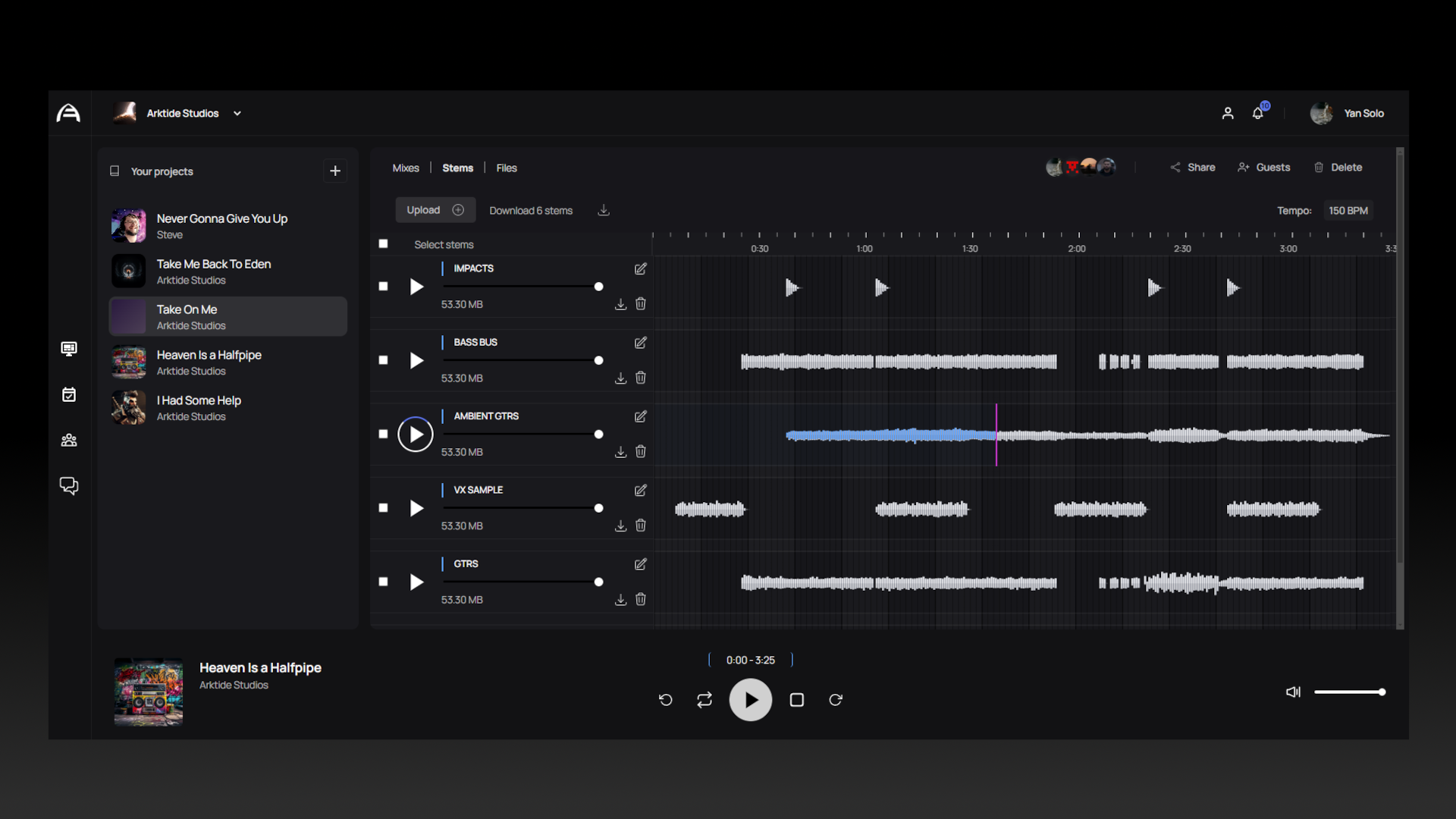Screen dimensions: 1456x819
Task: Edit the IMPACTS stem name
Action: click(x=641, y=268)
